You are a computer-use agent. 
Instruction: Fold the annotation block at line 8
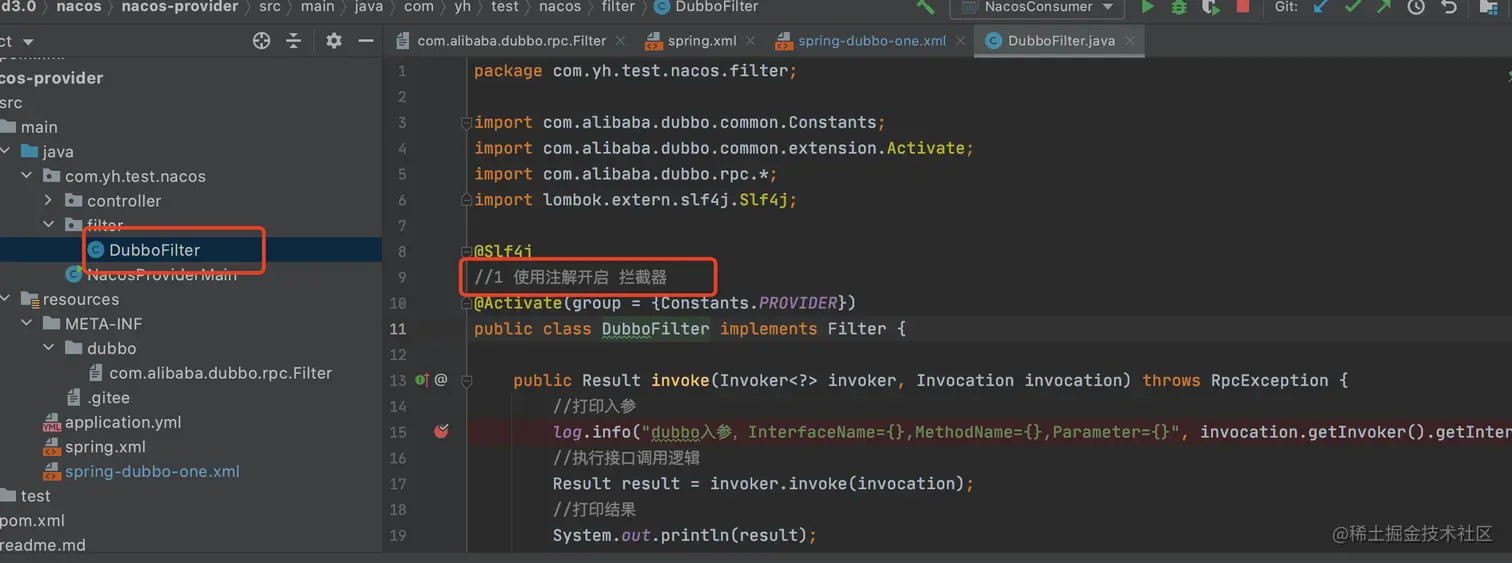point(466,251)
